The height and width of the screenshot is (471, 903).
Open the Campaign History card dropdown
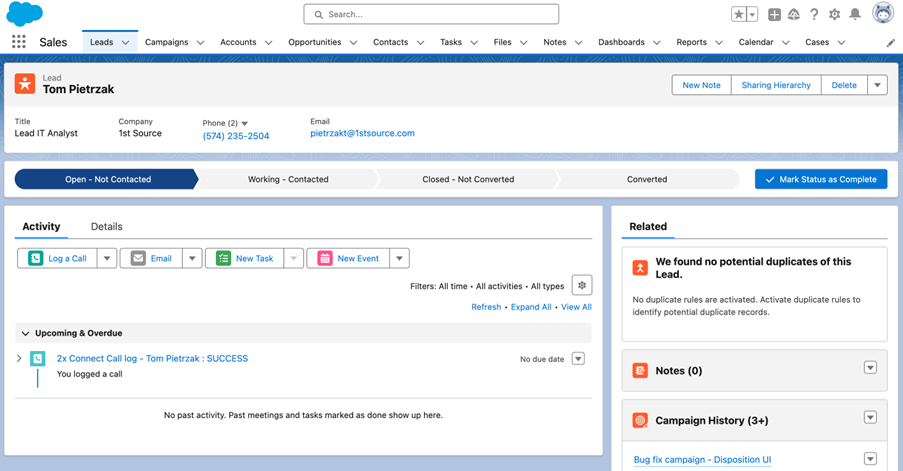tap(871, 417)
